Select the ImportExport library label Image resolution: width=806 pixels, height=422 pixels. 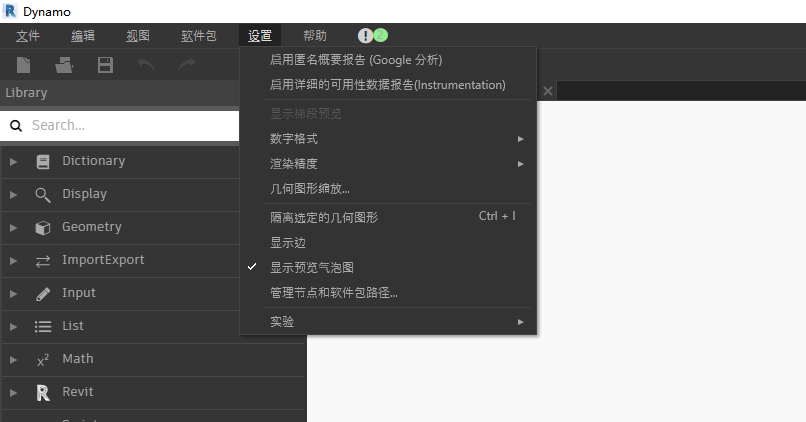103,260
